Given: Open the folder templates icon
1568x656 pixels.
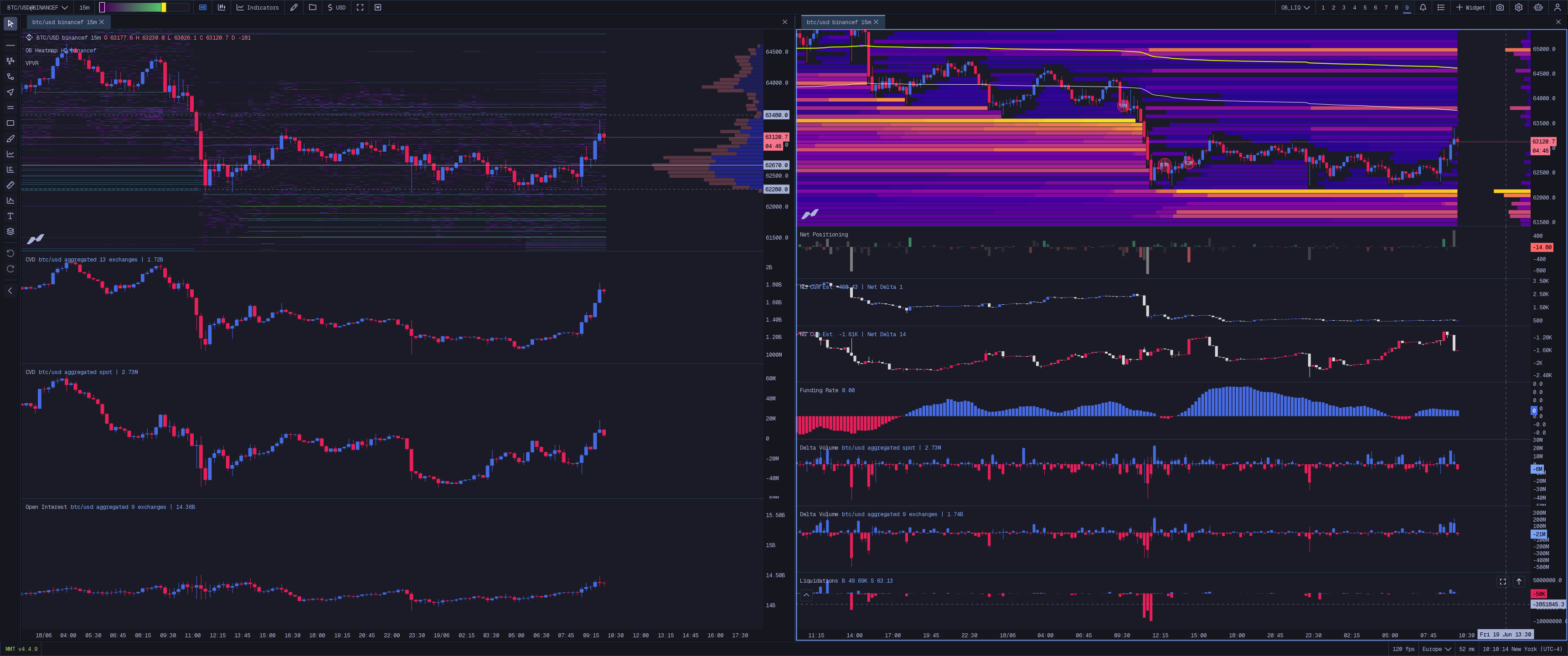Looking at the screenshot, I should [x=313, y=7].
